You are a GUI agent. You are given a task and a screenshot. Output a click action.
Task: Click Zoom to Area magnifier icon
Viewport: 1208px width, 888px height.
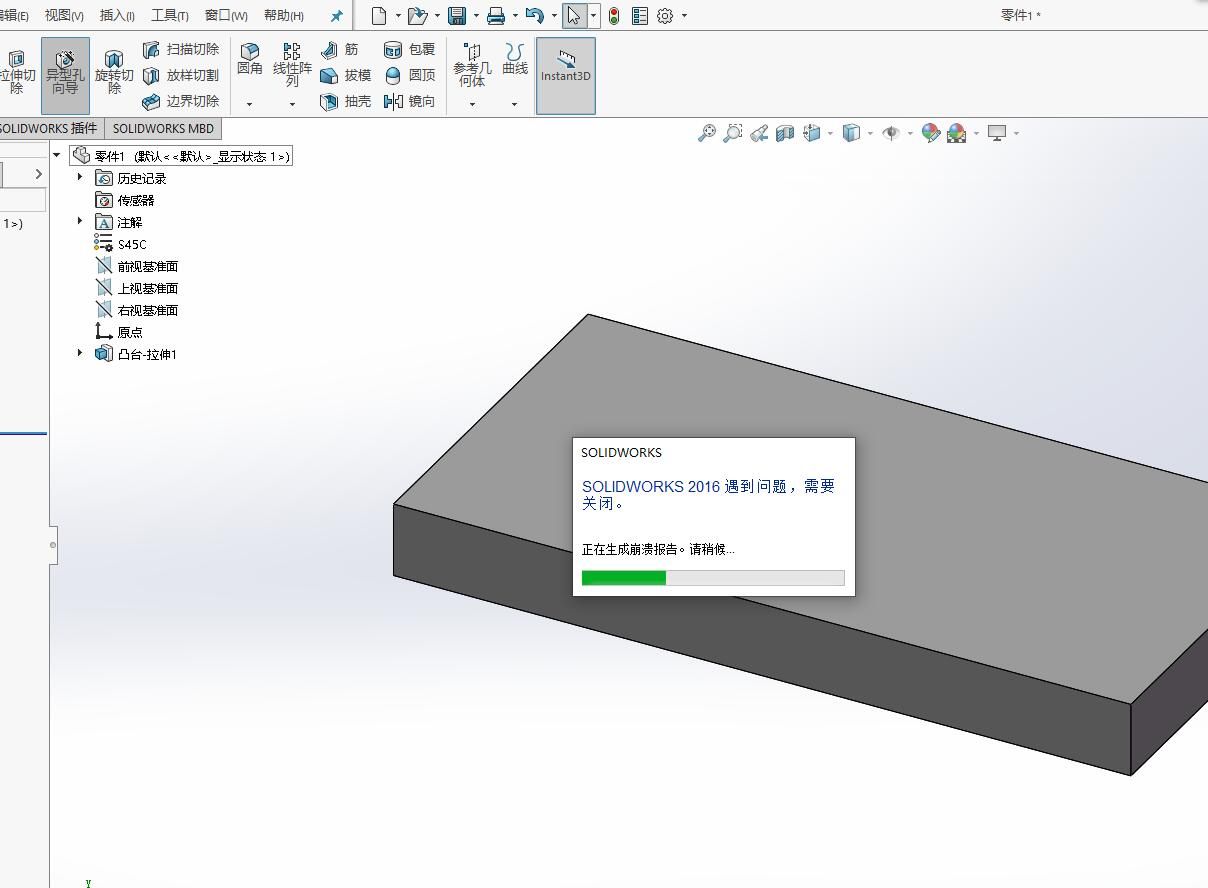click(x=733, y=133)
